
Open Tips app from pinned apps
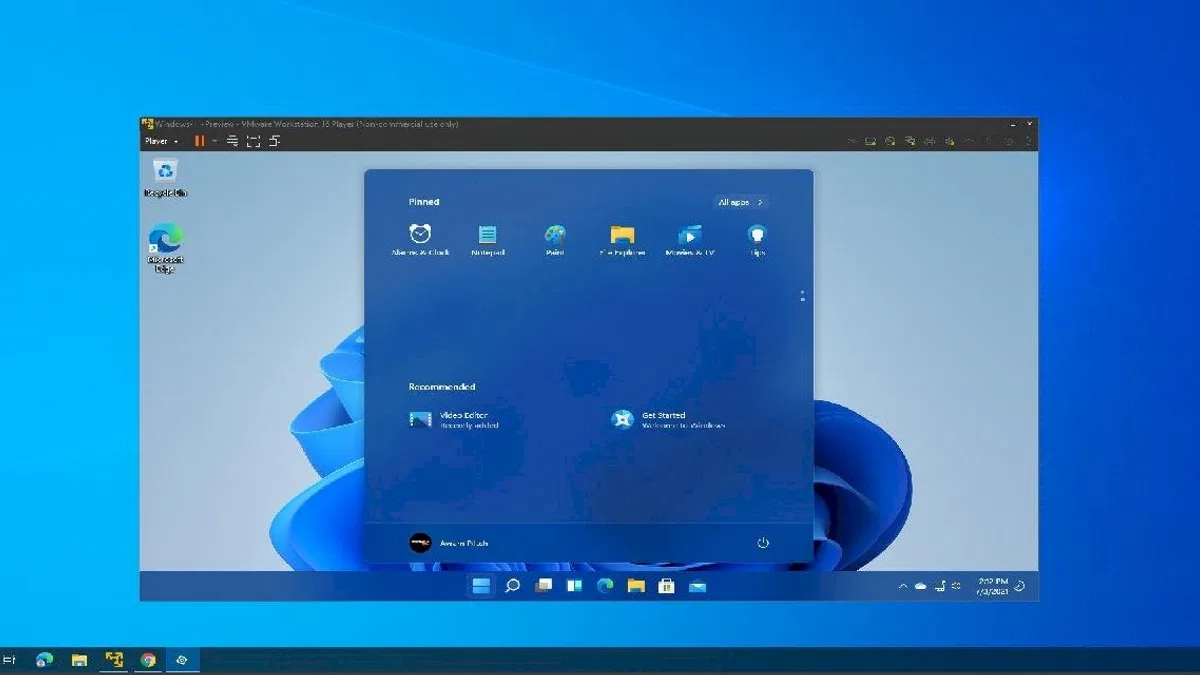pyautogui.click(x=757, y=240)
